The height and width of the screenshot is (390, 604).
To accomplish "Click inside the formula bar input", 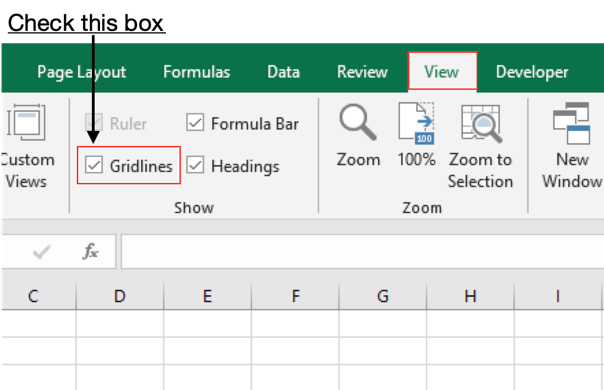I will (362, 251).
